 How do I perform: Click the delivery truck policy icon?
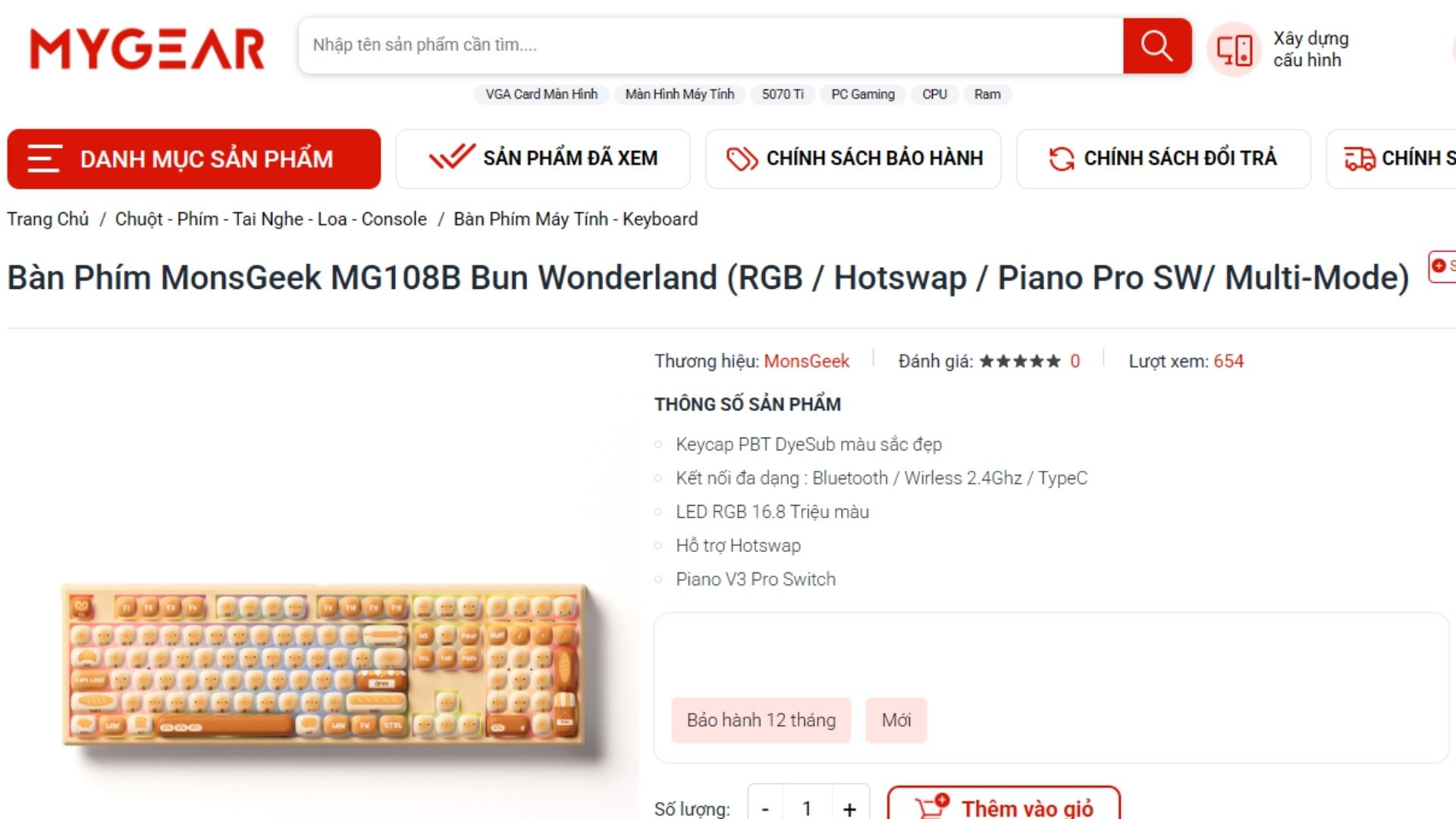pos(1360,158)
